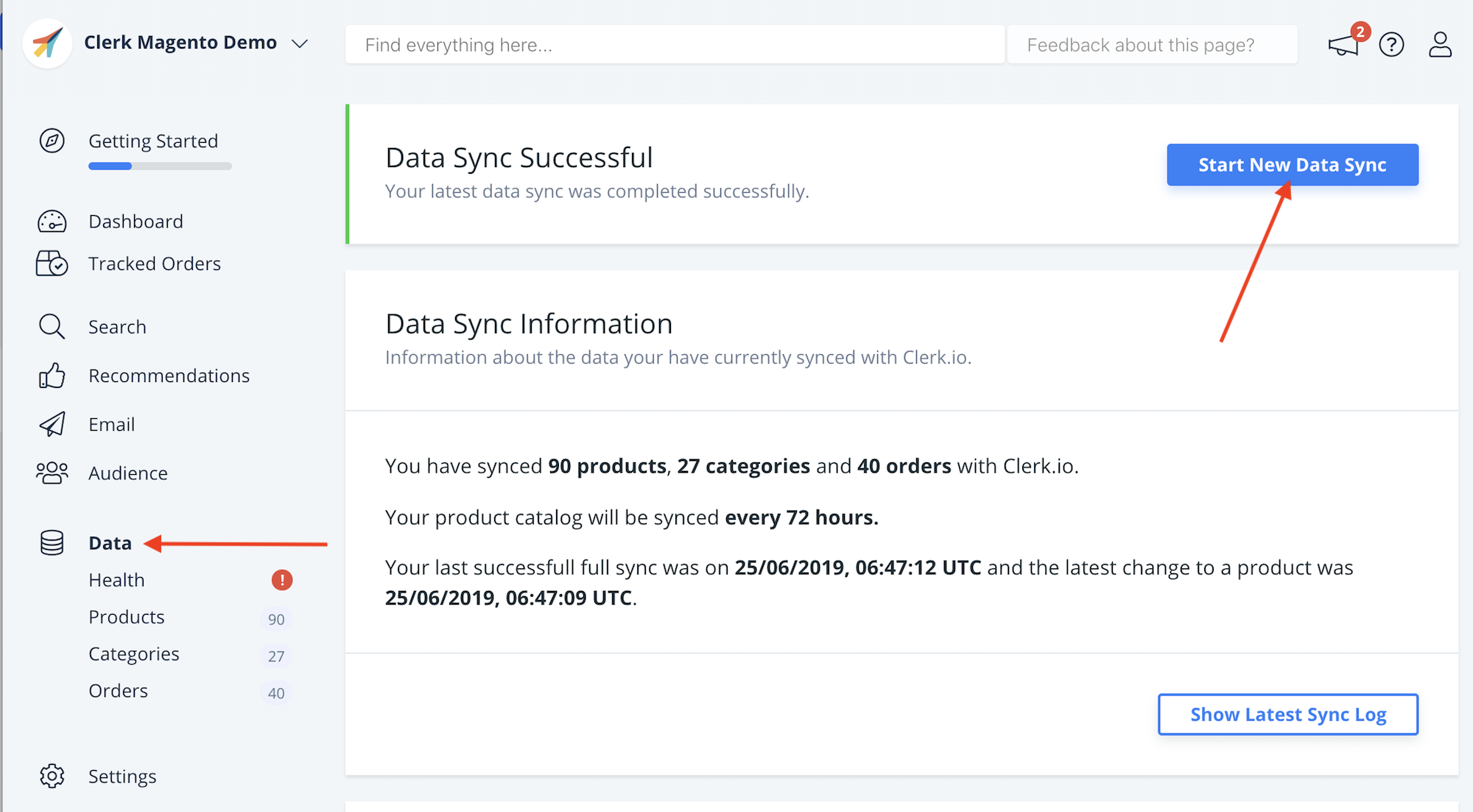Open Categories under Data
Image resolution: width=1473 pixels, height=812 pixels.
pos(133,654)
